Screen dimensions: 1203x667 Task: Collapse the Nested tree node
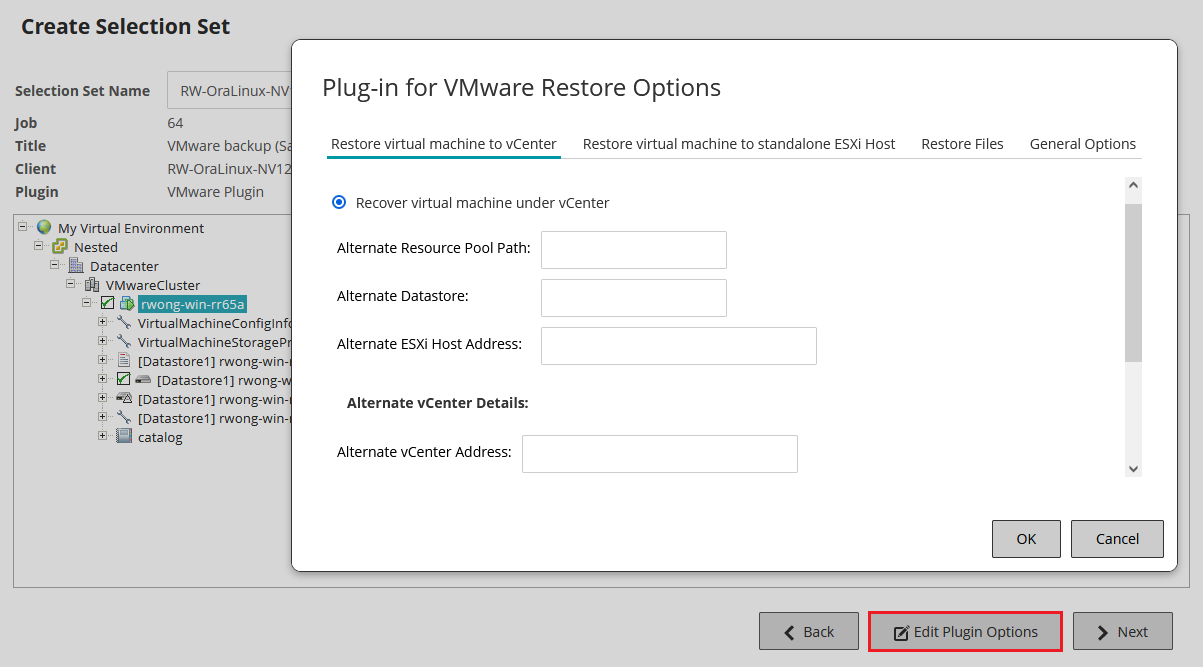click(x=39, y=246)
